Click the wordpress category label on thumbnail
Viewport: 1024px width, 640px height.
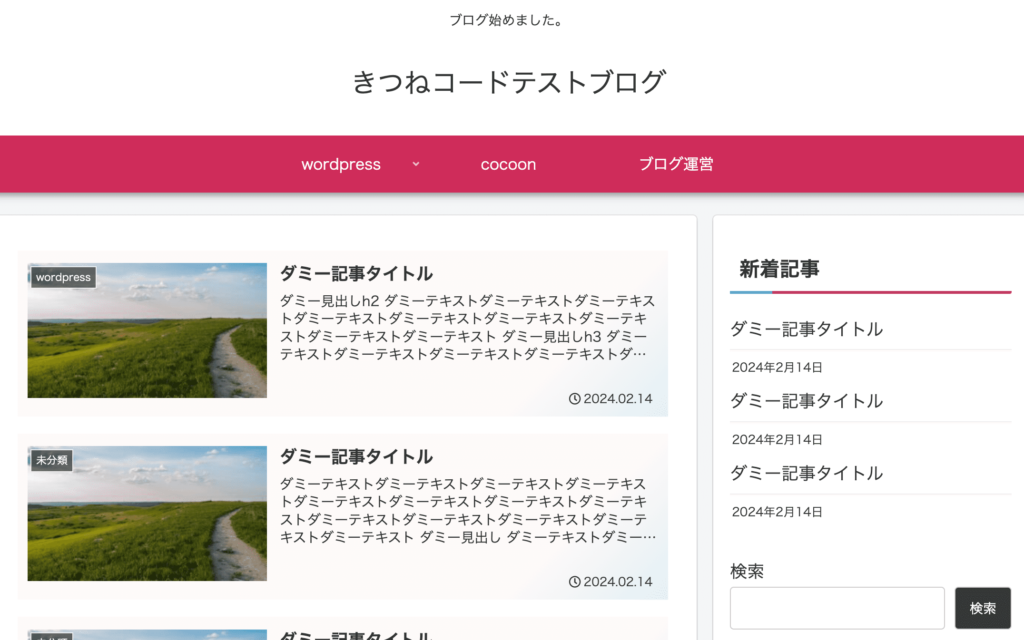pyautogui.click(x=63, y=277)
